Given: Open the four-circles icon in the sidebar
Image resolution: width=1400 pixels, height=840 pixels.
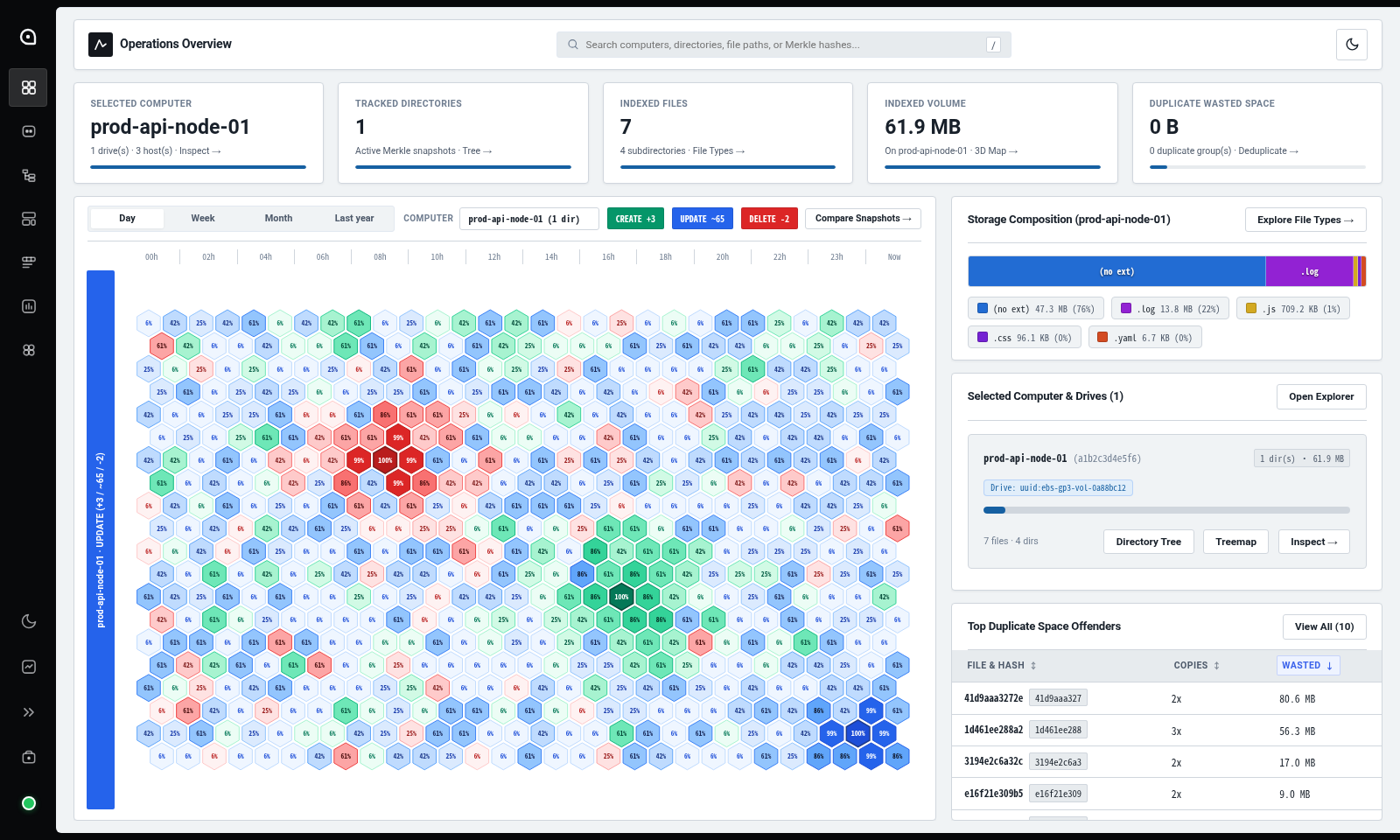Looking at the screenshot, I should pyautogui.click(x=28, y=350).
